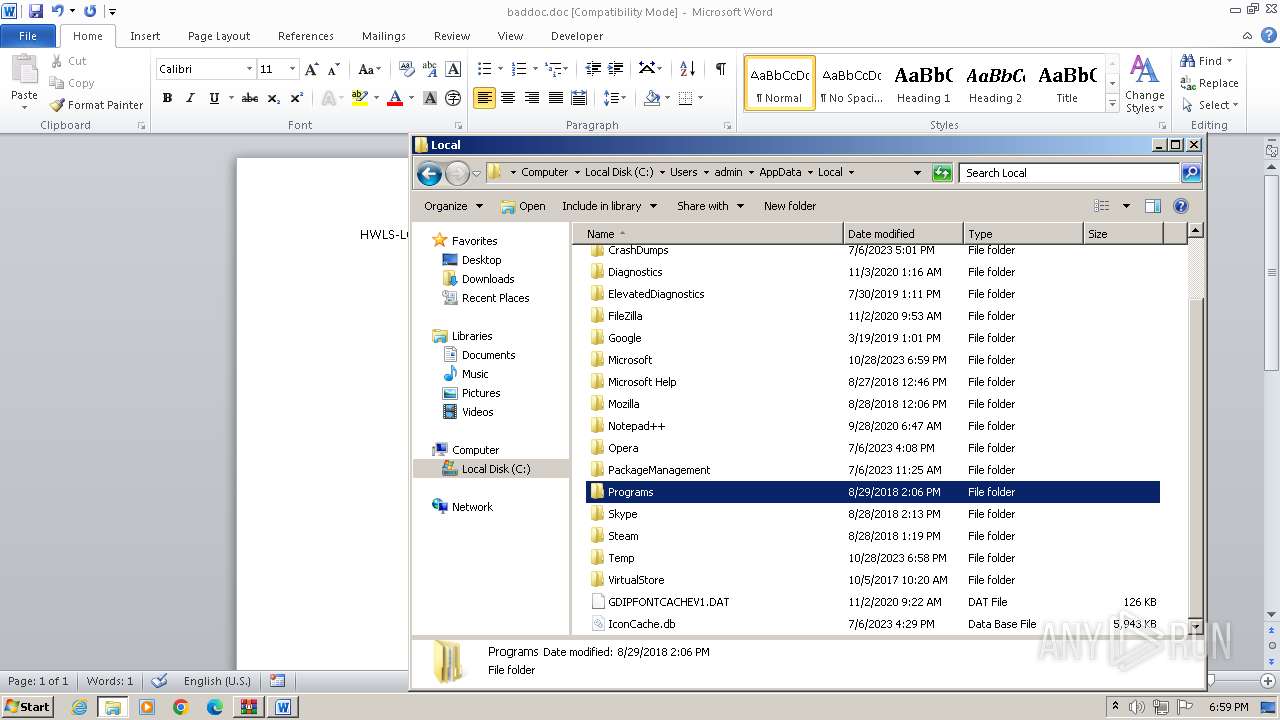Screen dimensions: 1280x720
Task: Open Internet Explorer from taskbar
Action: click(79, 707)
